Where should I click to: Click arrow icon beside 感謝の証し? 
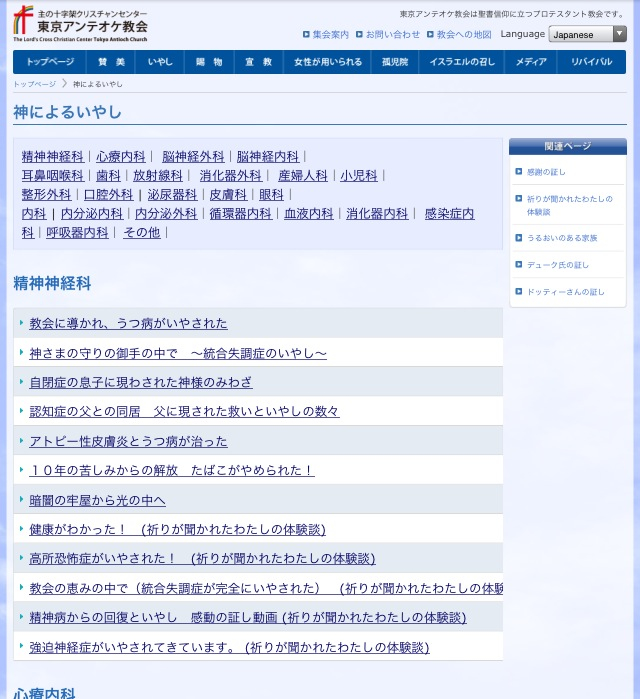(518, 172)
